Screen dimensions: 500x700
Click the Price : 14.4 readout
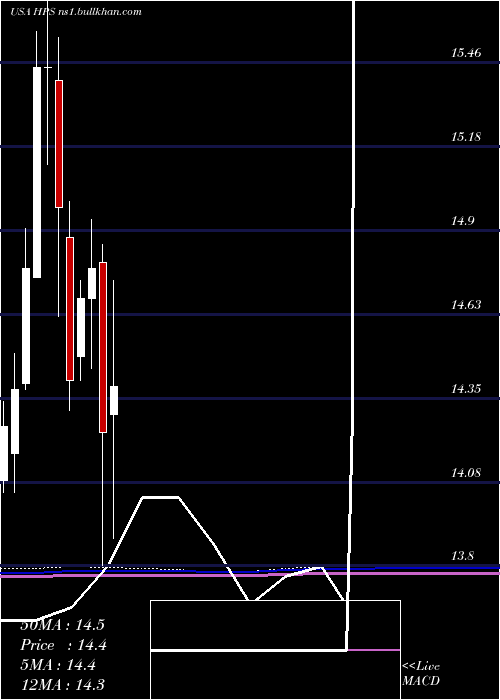pyautogui.click(x=63, y=645)
